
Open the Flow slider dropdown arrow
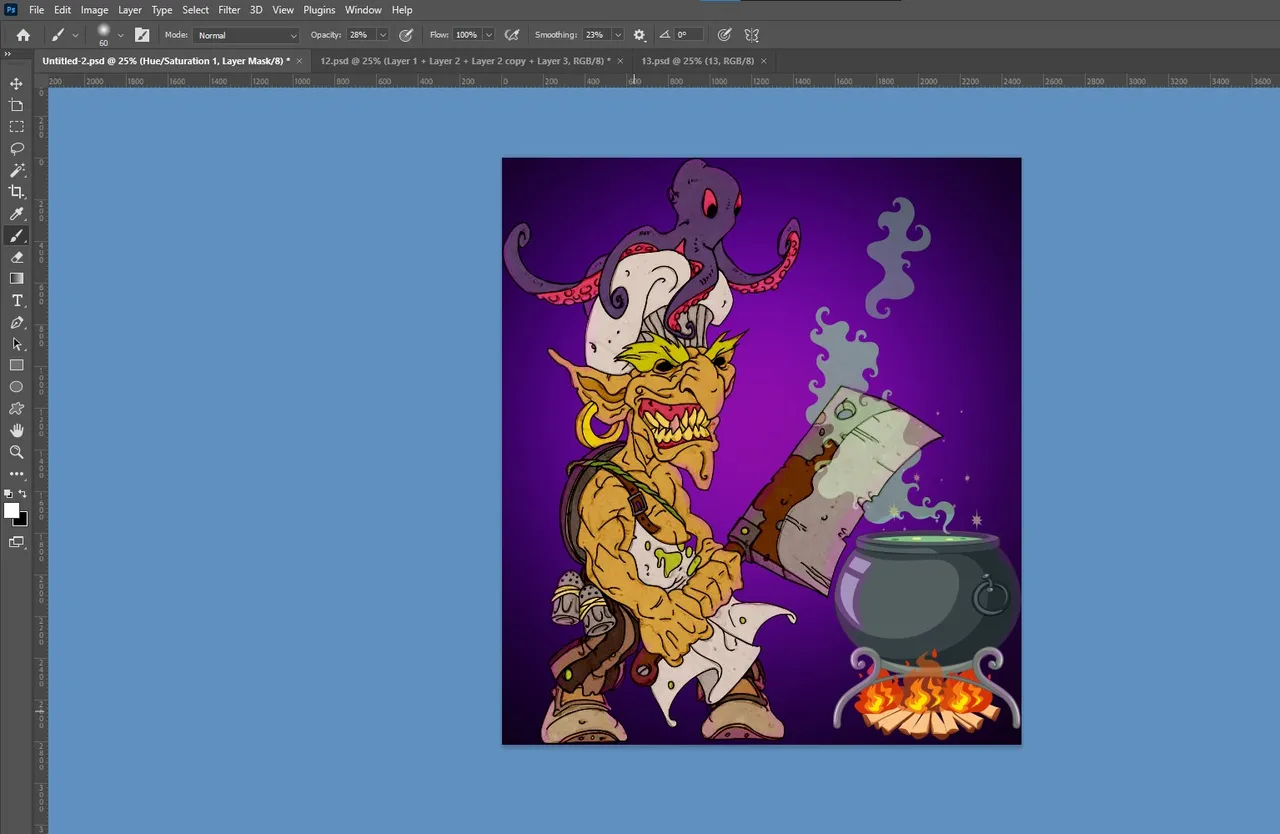488,35
